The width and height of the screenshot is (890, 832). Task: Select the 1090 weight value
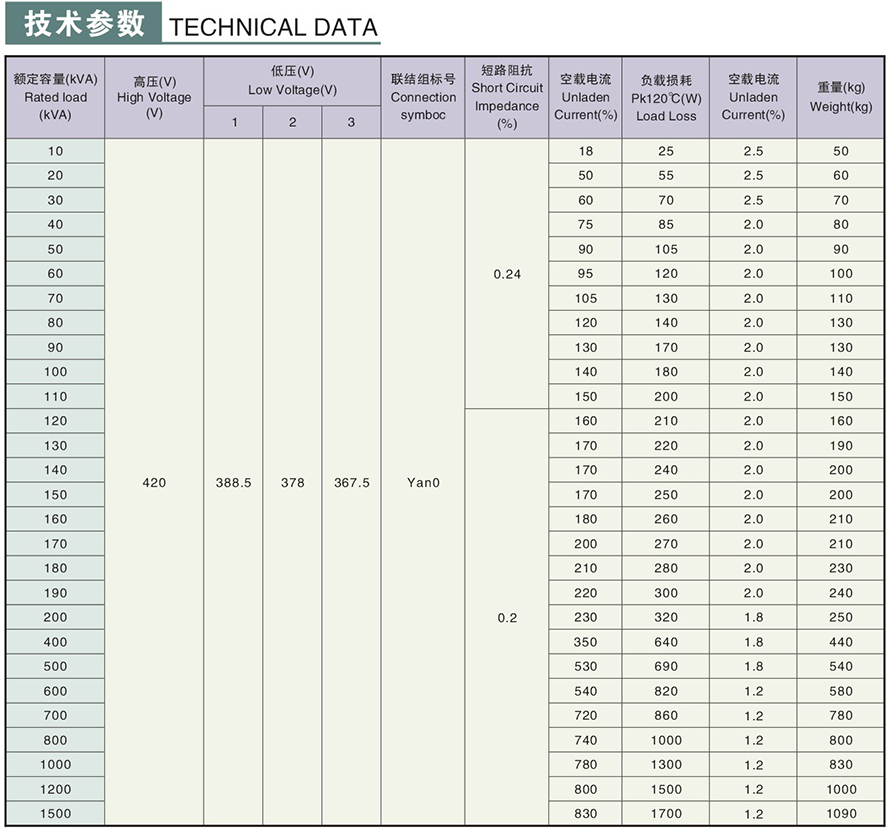coord(840,814)
